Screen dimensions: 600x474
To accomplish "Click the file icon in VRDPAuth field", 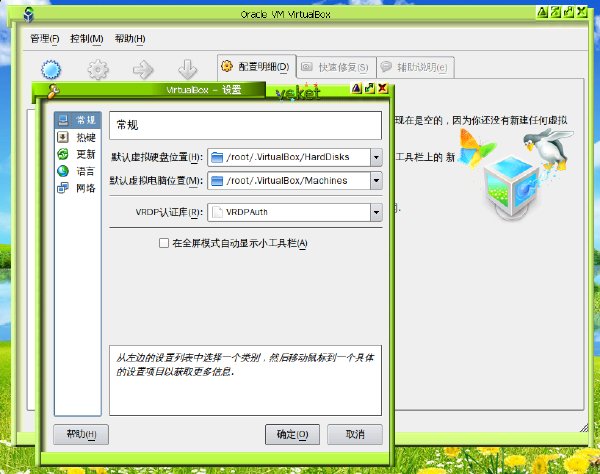I will (217, 212).
